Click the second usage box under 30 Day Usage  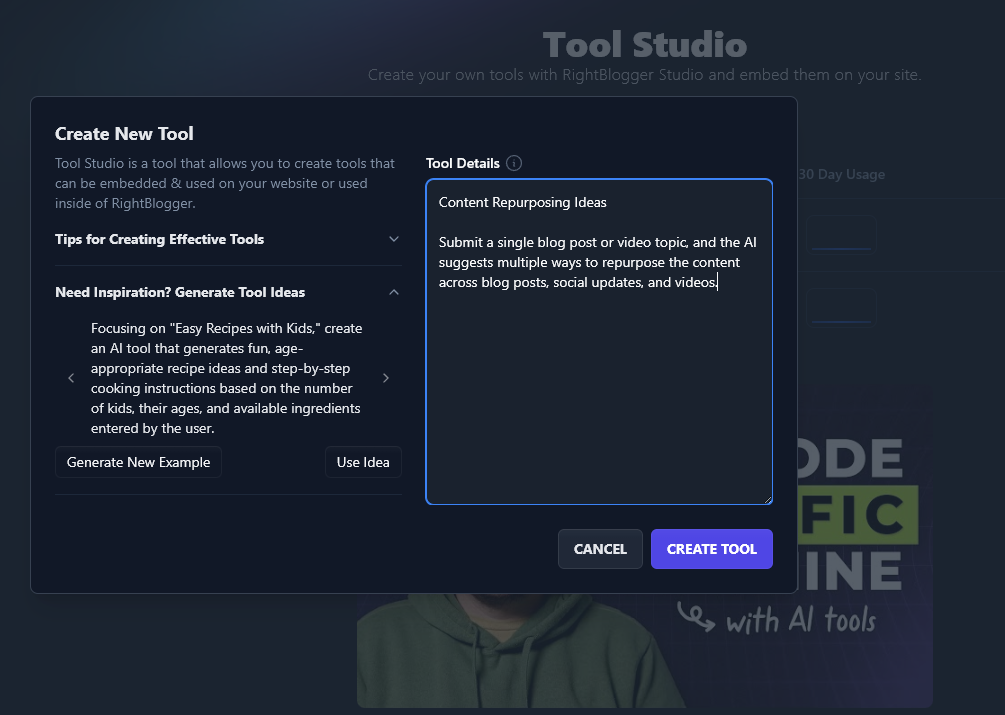point(841,306)
